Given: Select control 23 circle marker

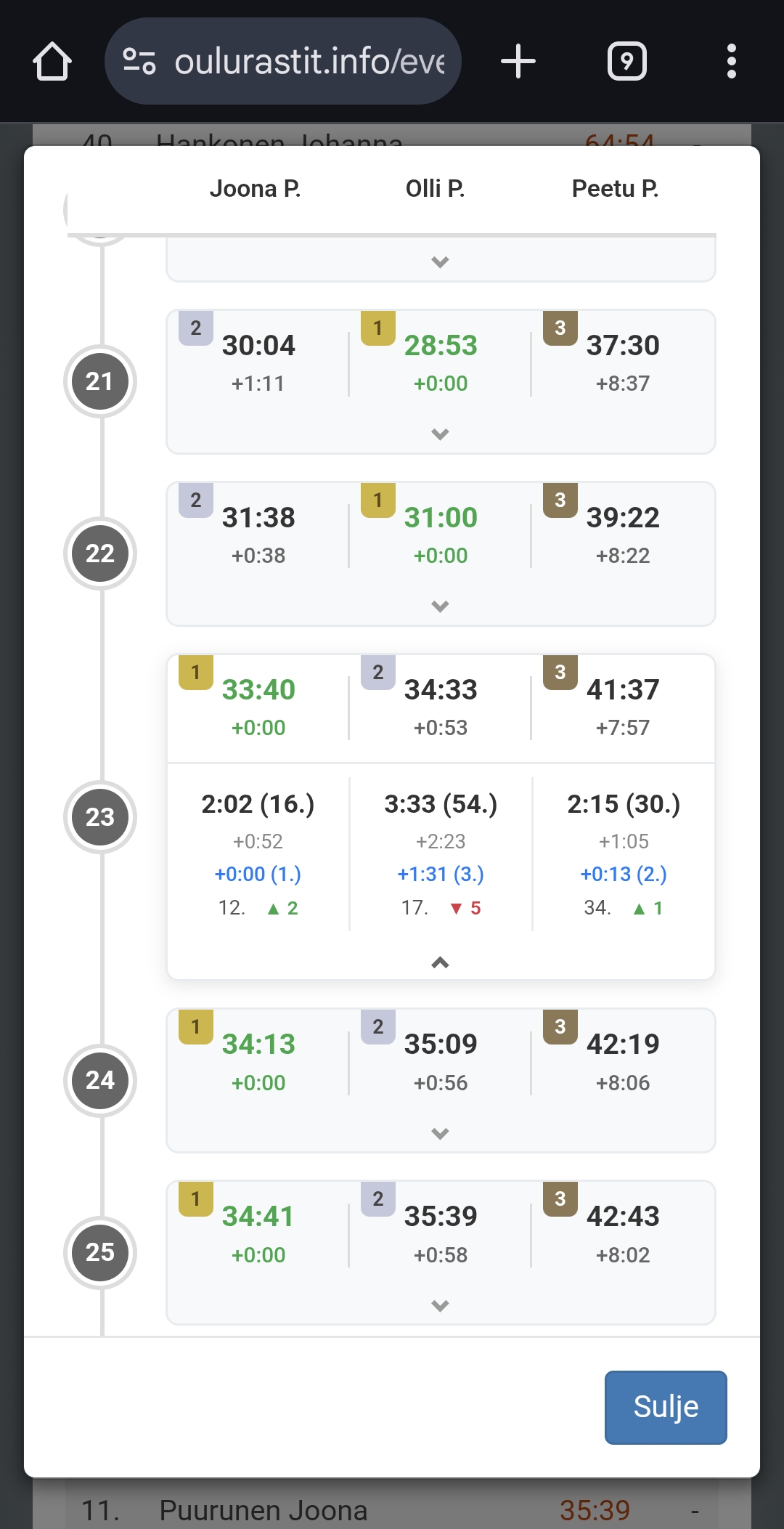Looking at the screenshot, I should click(x=100, y=817).
